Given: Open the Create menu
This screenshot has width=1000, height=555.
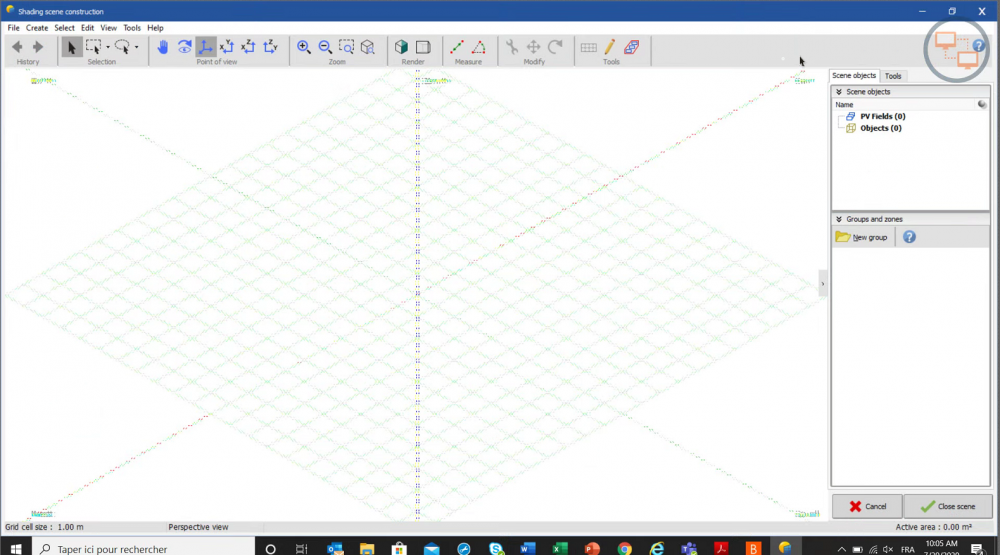Looking at the screenshot, I should 37,28.
